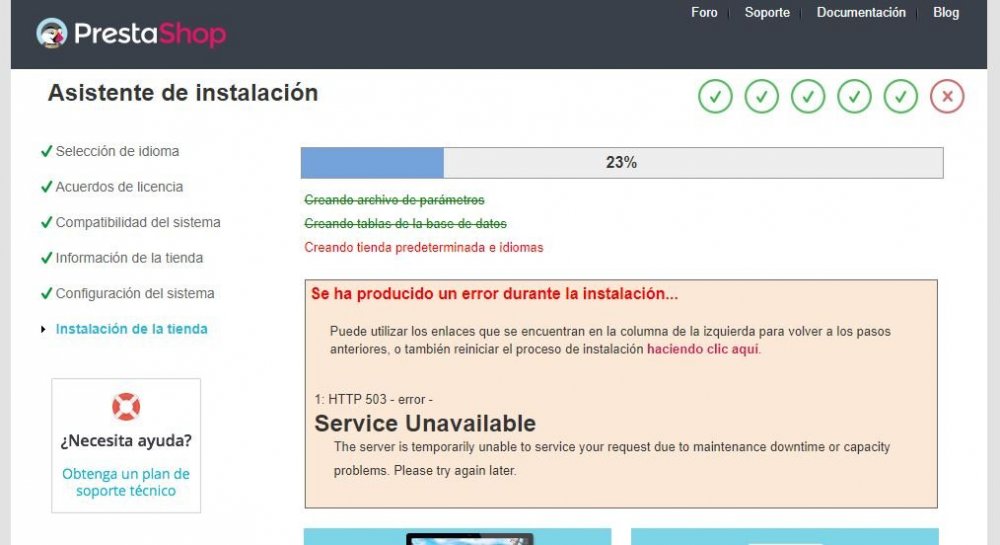Click the 23% installation progress bar
Screen dimensions: 1000x545
[x=622, y=163]
